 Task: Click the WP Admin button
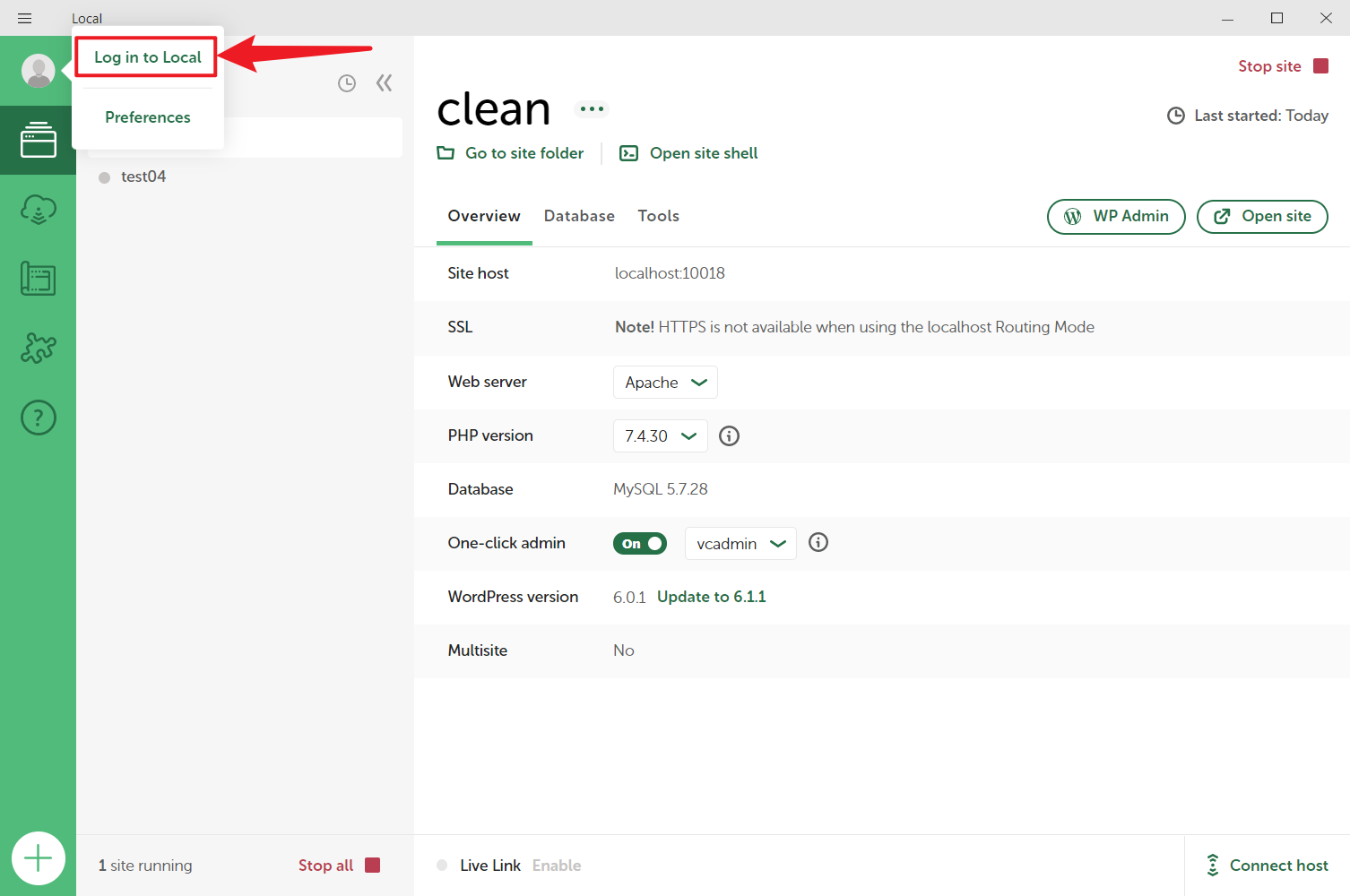(x=1116, y=217)
